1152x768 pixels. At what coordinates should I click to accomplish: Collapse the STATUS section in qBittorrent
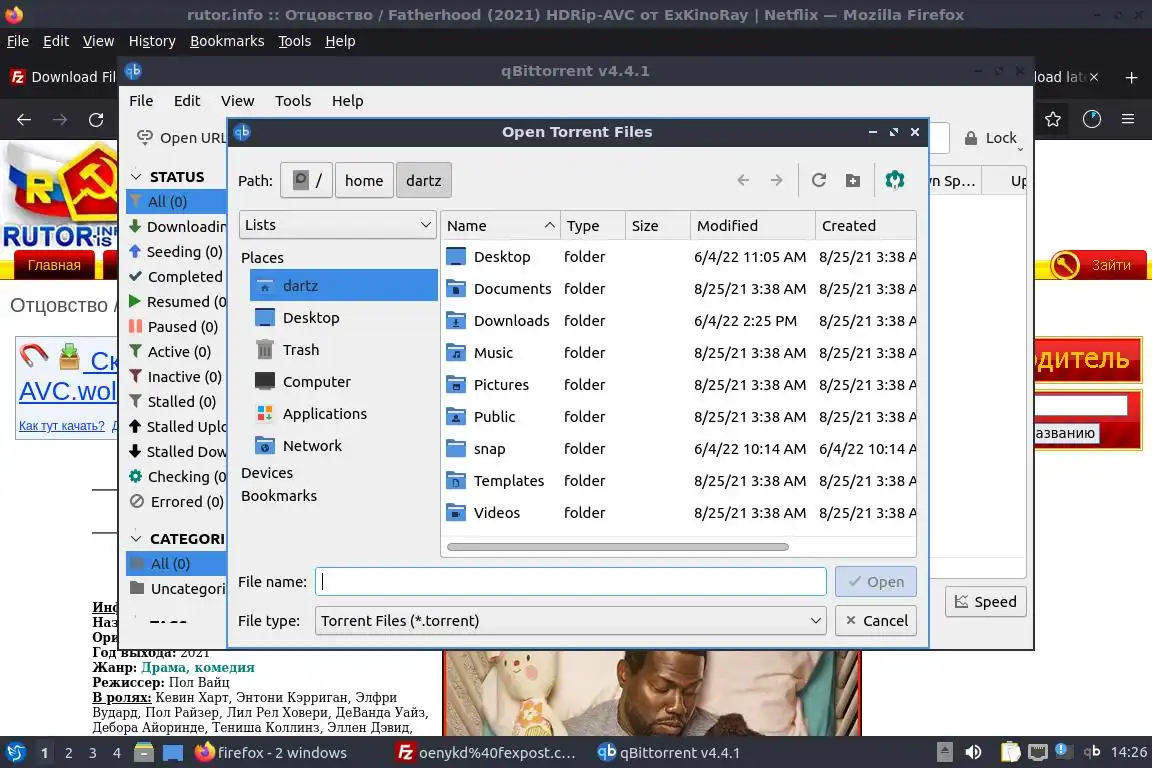[135, 176]
